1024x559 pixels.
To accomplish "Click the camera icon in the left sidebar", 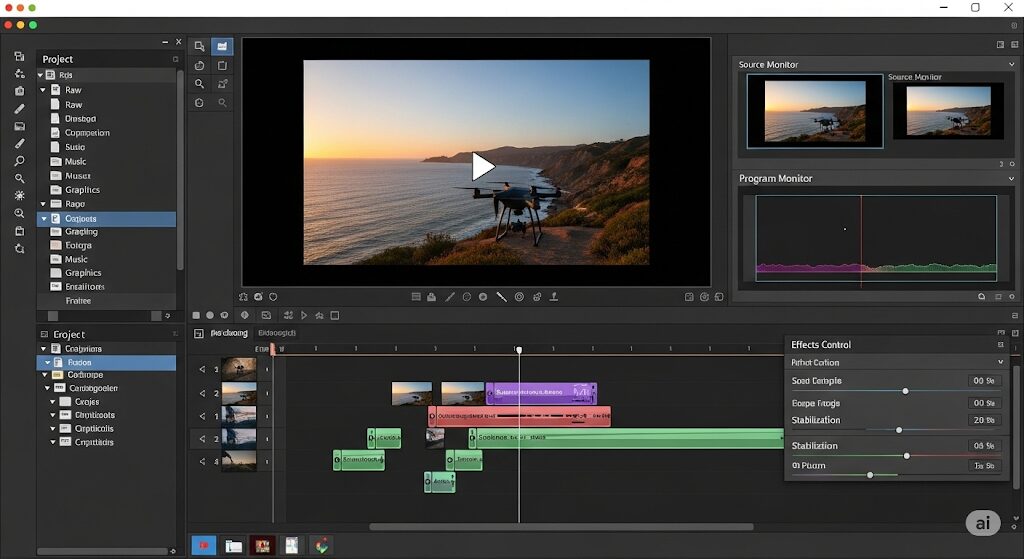I will (20, 91).
